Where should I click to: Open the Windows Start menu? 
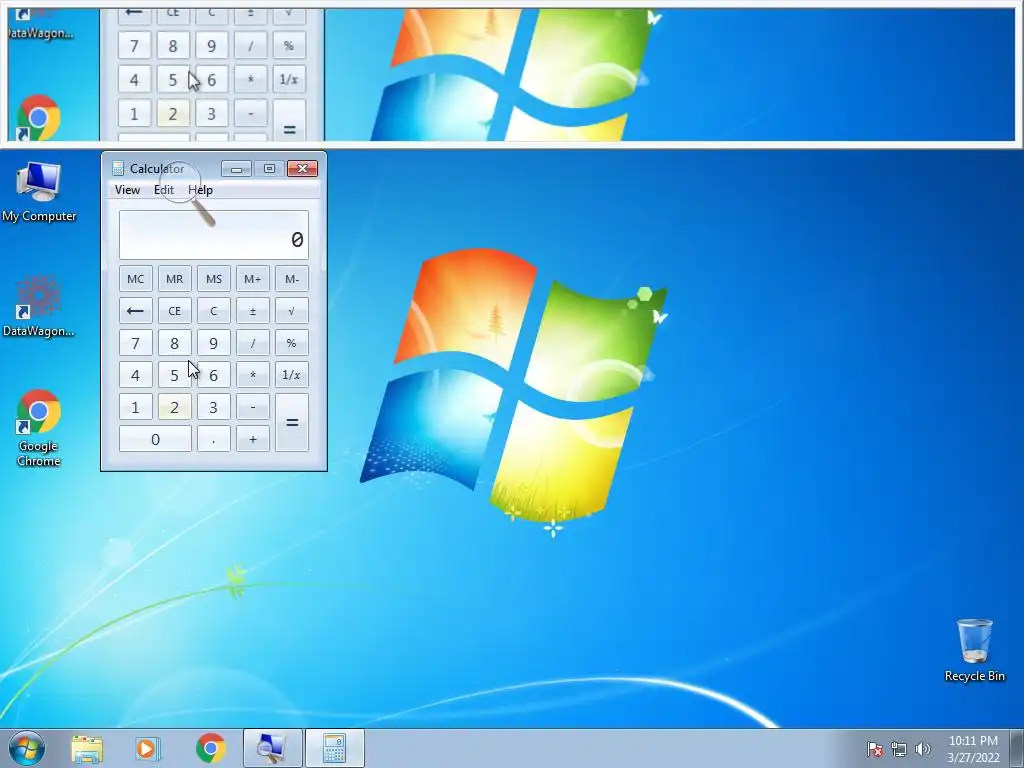point(26,748)
